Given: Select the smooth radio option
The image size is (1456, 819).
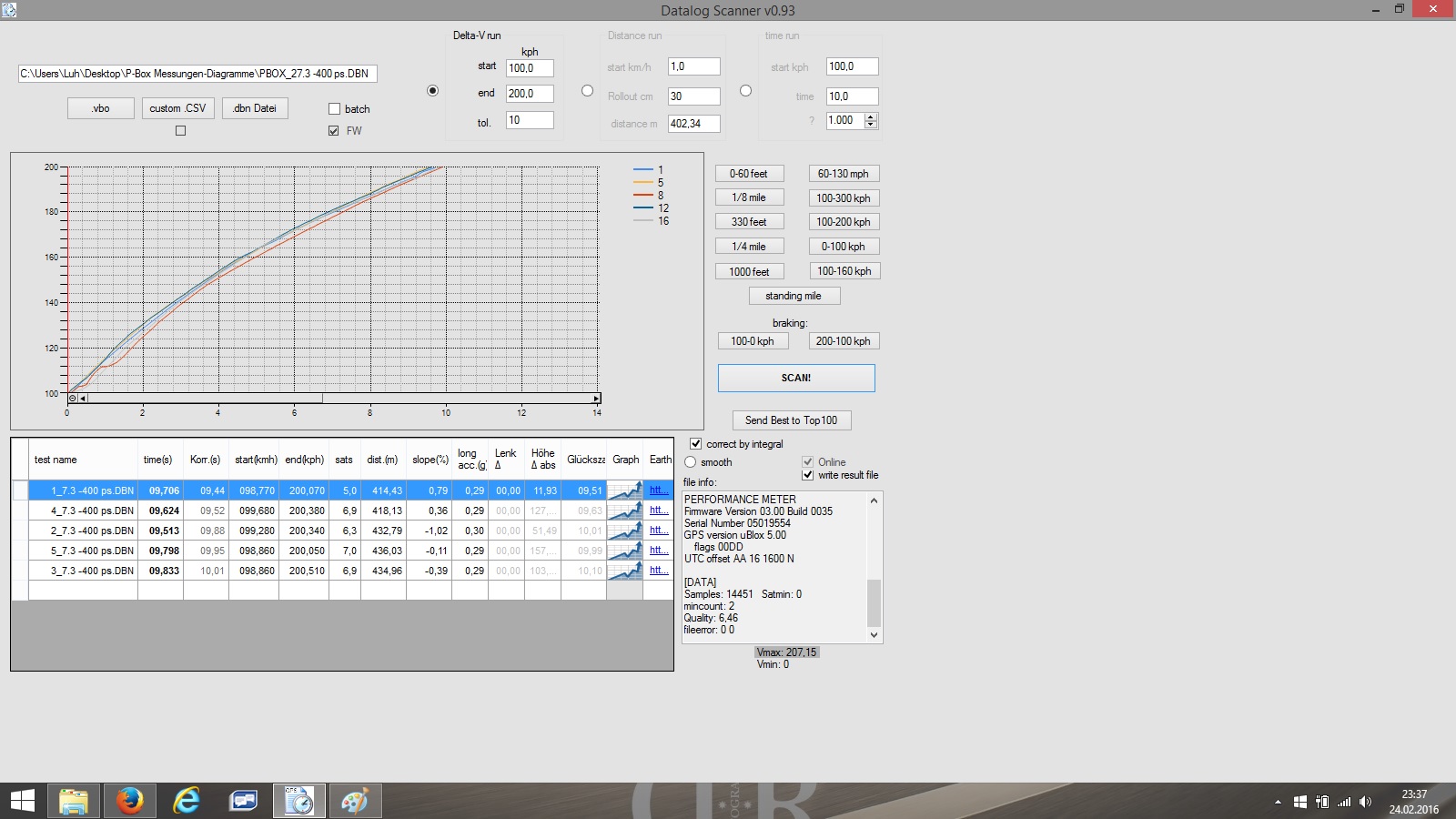Looking at the screenshot, I should coord(691,462).
